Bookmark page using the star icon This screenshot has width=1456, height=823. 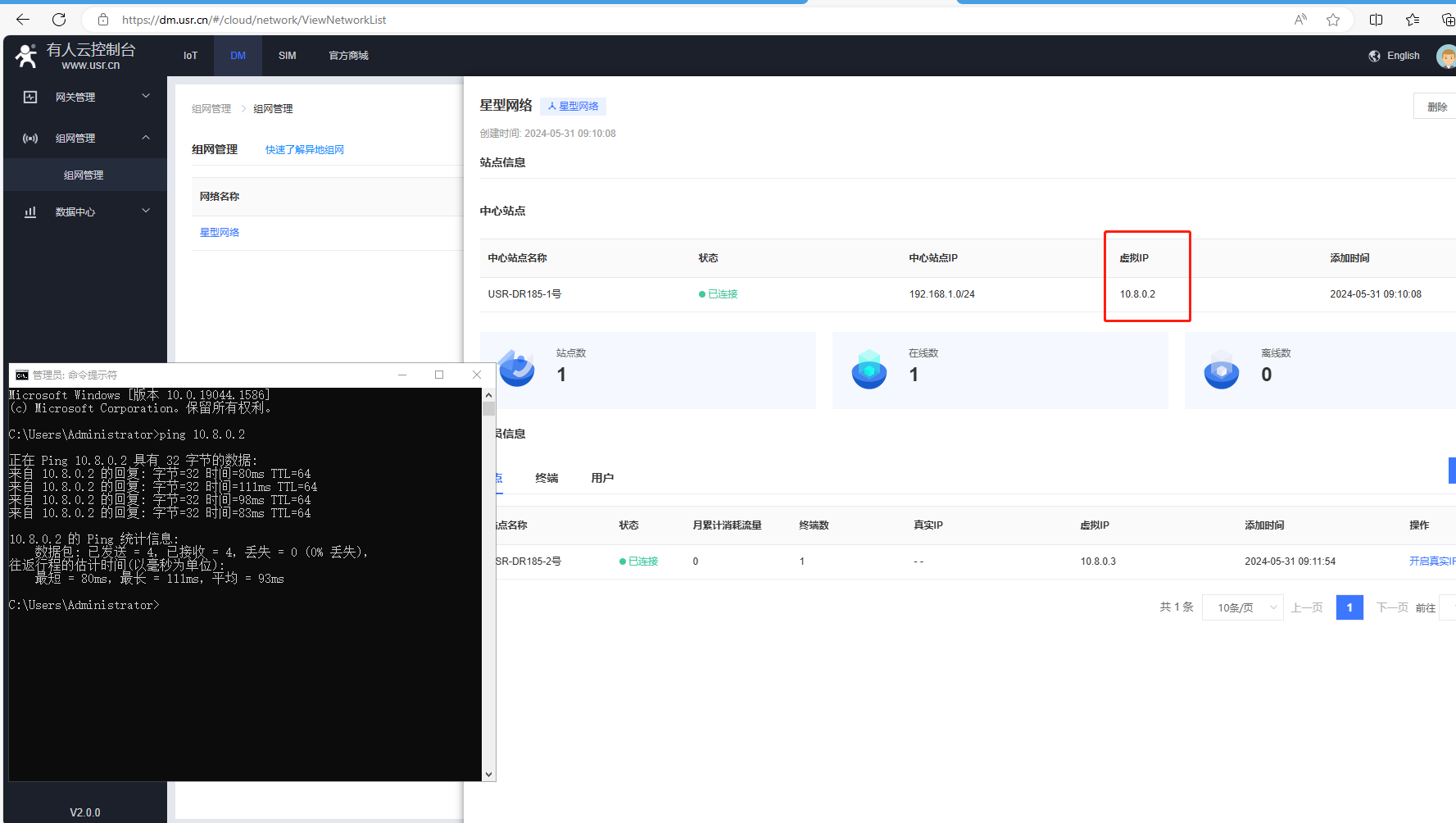point(1333,20)
